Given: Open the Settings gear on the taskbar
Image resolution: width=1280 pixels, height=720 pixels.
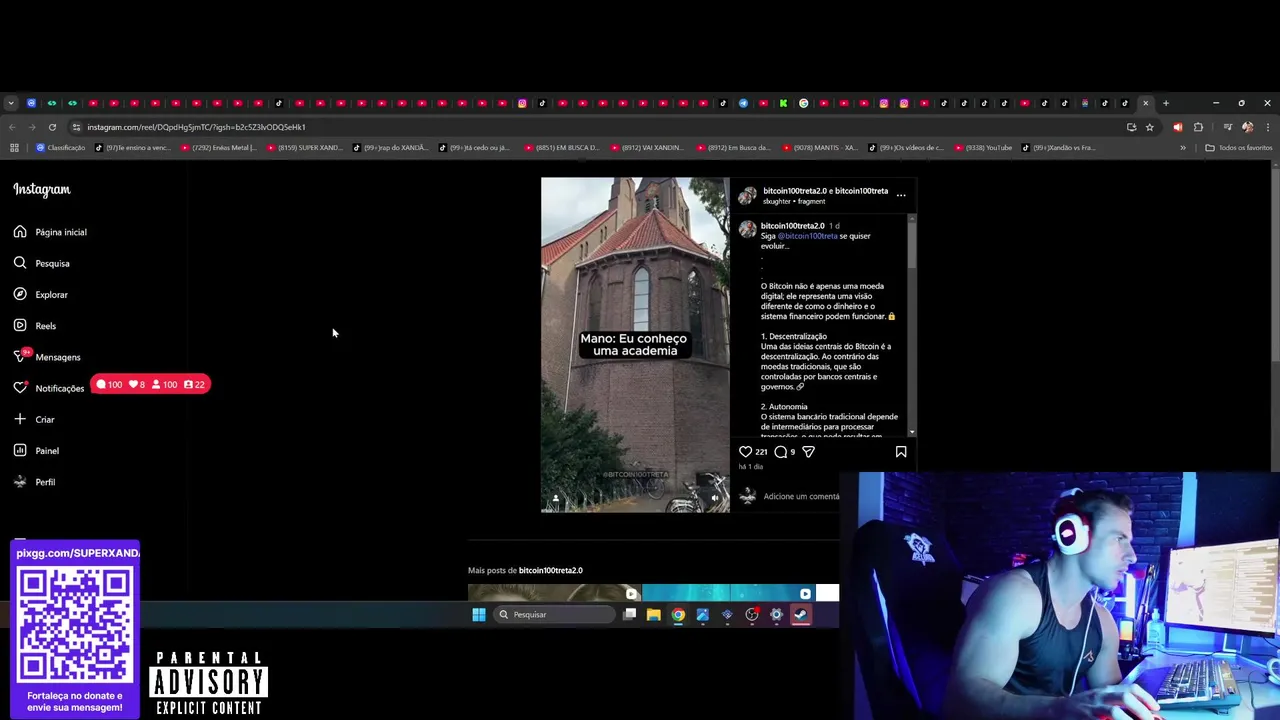Looking at the screenshot, I should pyautogui.click(x=776, y=615).
